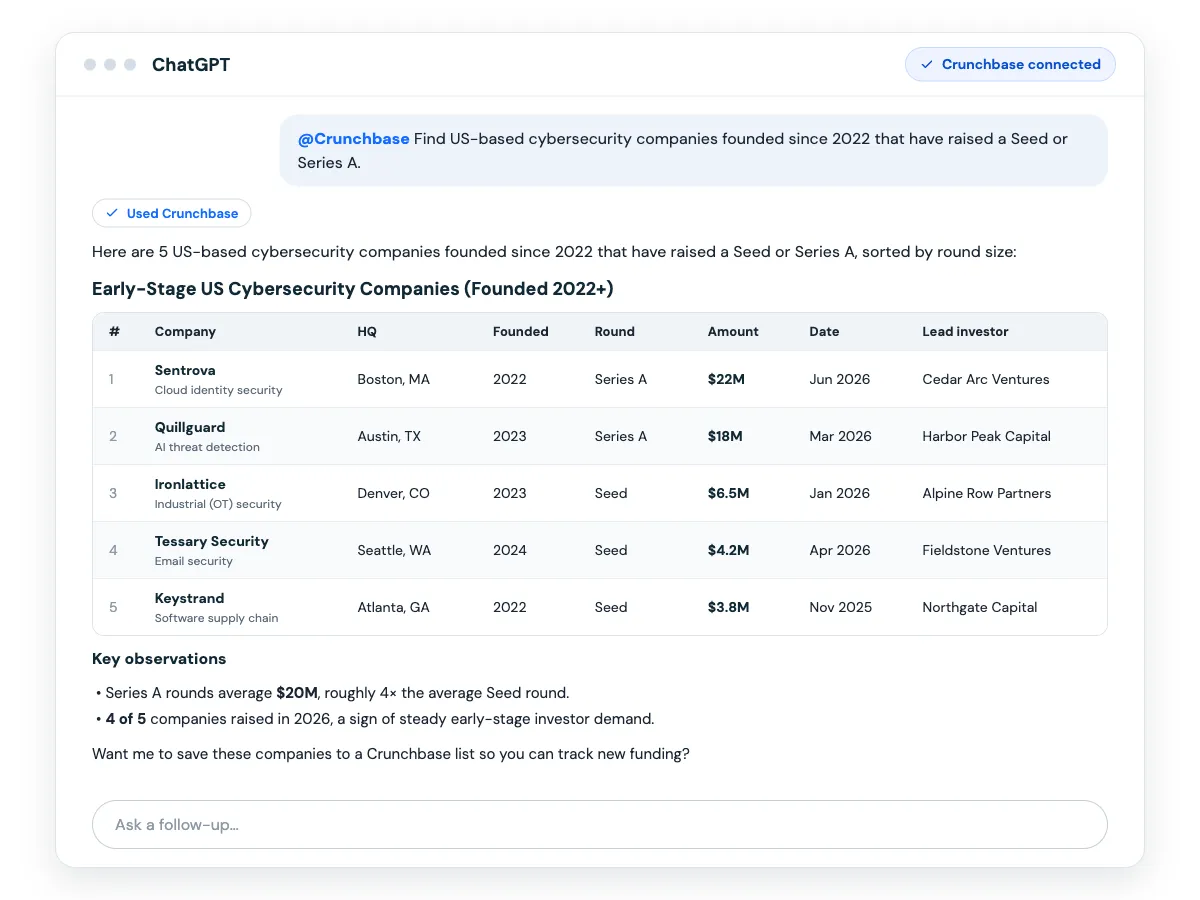Click the Industrial (OT) security description
The image size is (1200, 900).
[x=218, y=504]
